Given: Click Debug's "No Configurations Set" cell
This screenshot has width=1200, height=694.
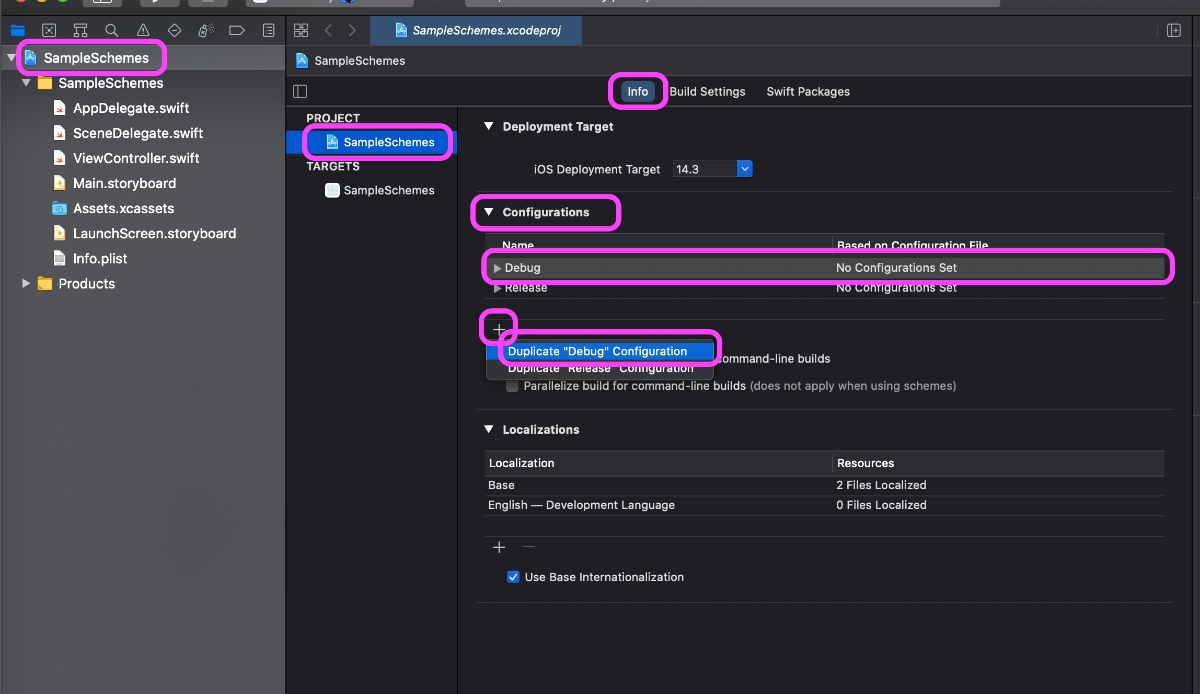Looking at the screenshot, I should pos(896,268).
